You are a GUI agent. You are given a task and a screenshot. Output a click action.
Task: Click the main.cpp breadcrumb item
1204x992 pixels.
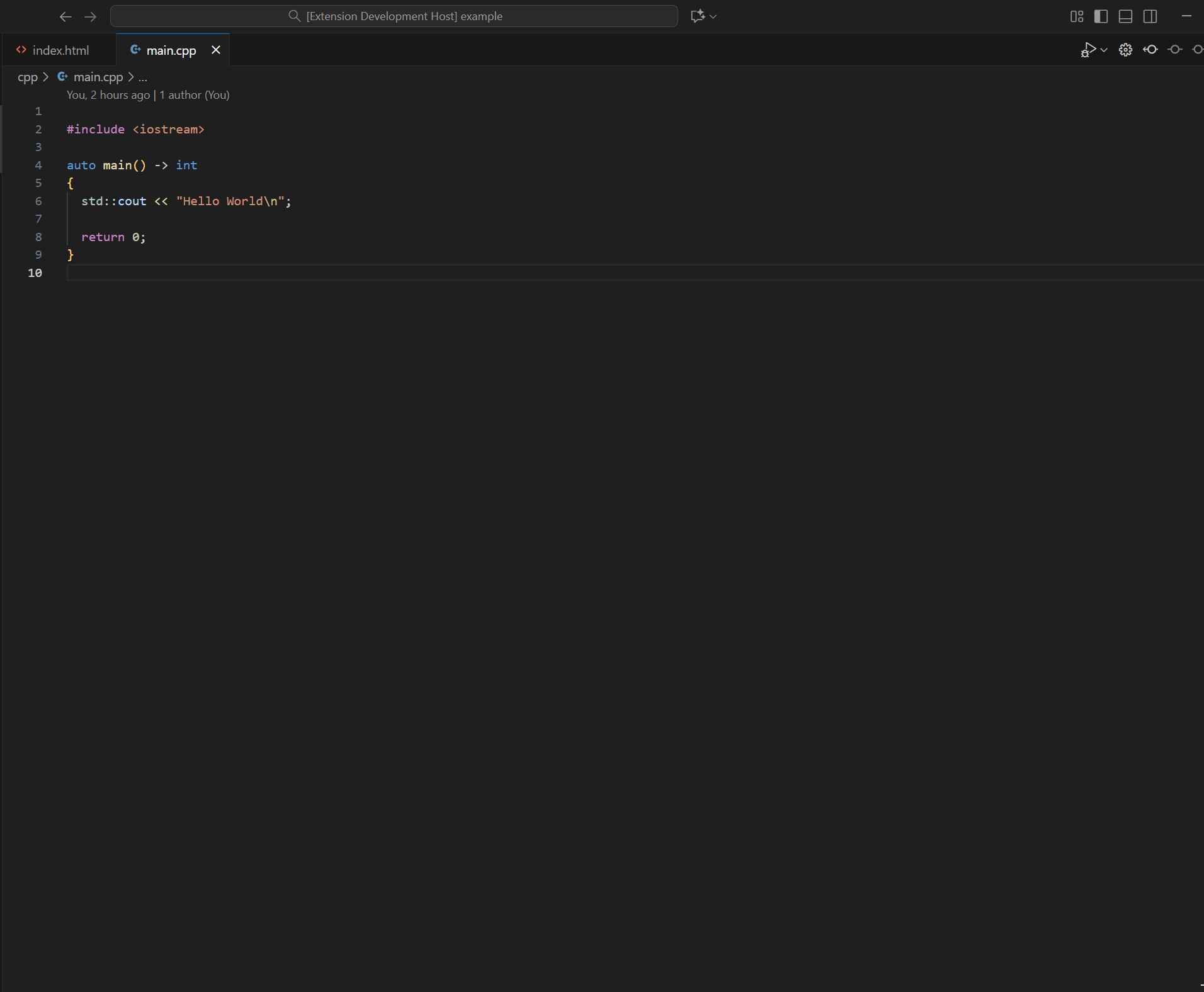tap(98, 77)
